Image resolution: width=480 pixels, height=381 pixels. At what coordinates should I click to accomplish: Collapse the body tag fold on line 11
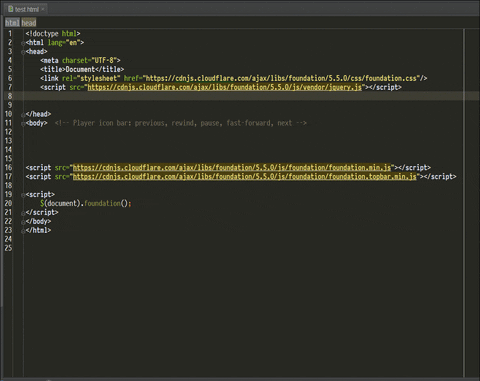[23, 124]
